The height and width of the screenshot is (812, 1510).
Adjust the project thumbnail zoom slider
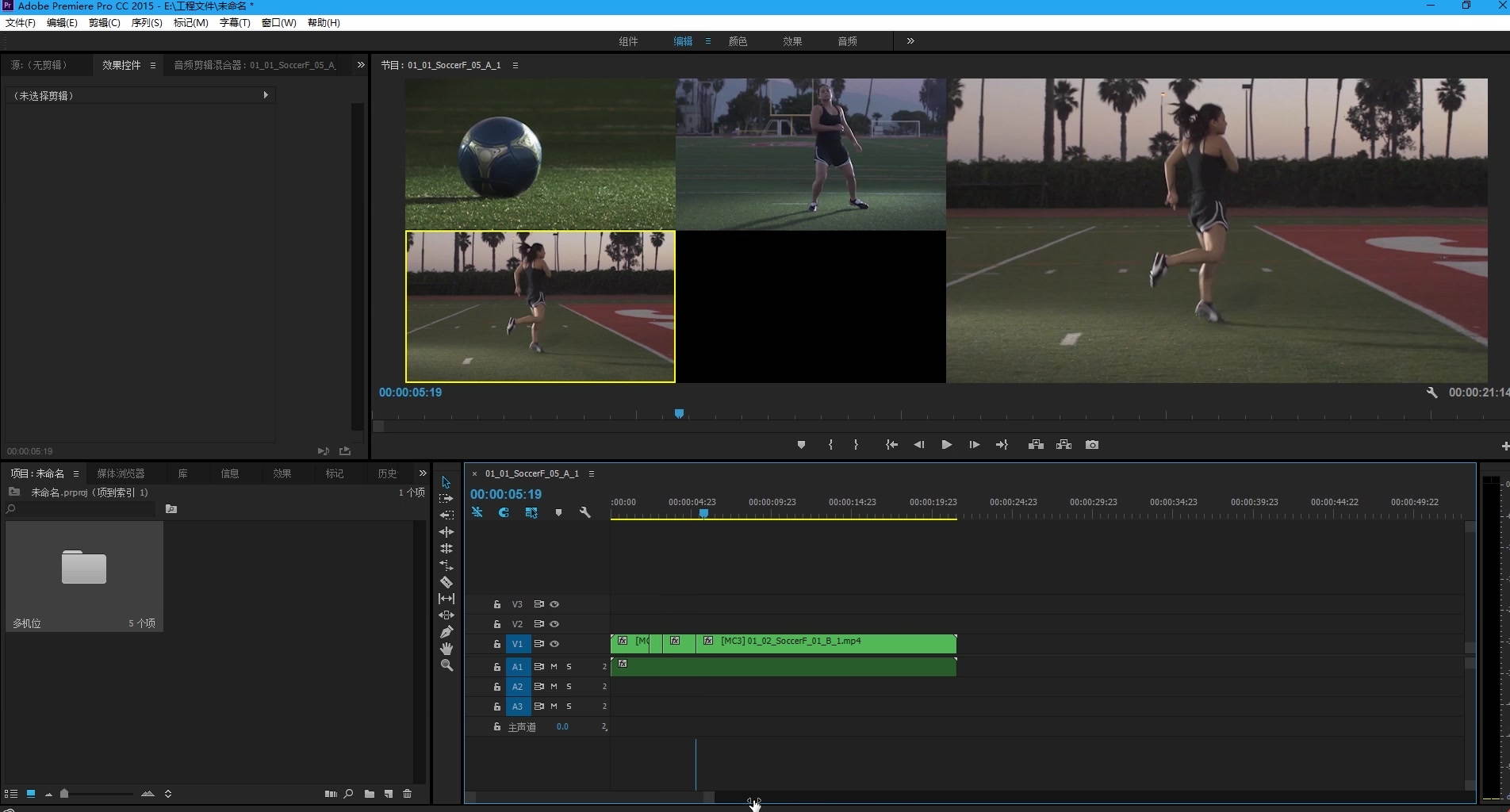tap(65, 794)
